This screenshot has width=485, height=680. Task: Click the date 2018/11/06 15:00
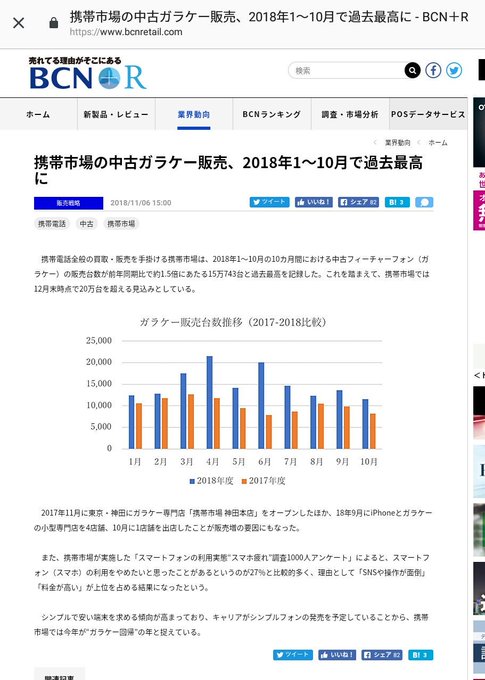pos(141,203)
